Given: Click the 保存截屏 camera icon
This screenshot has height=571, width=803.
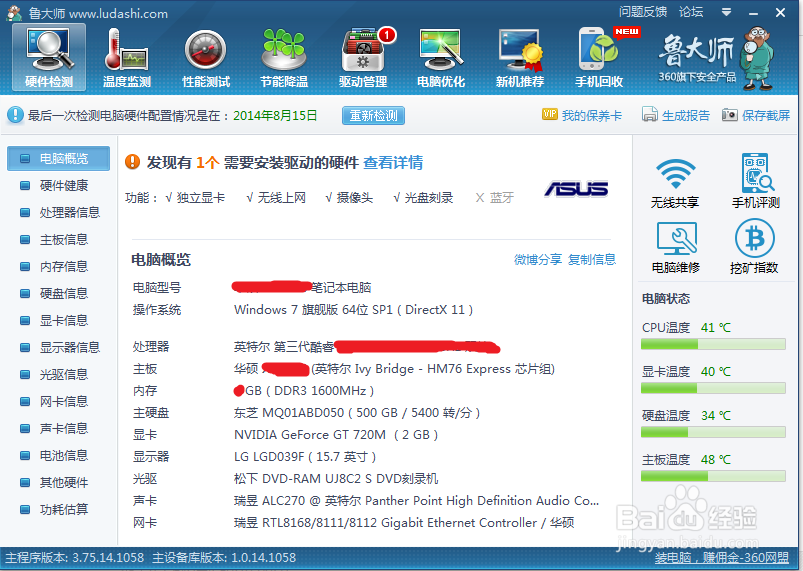Looking at the screenshot, I should [730, 115].
